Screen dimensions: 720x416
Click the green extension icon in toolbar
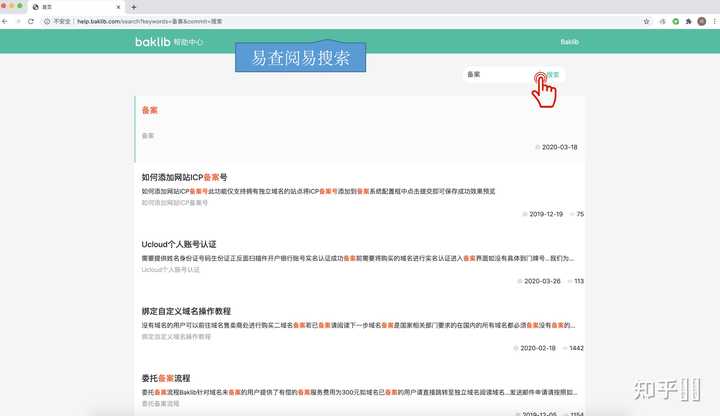tap(675, 21)
